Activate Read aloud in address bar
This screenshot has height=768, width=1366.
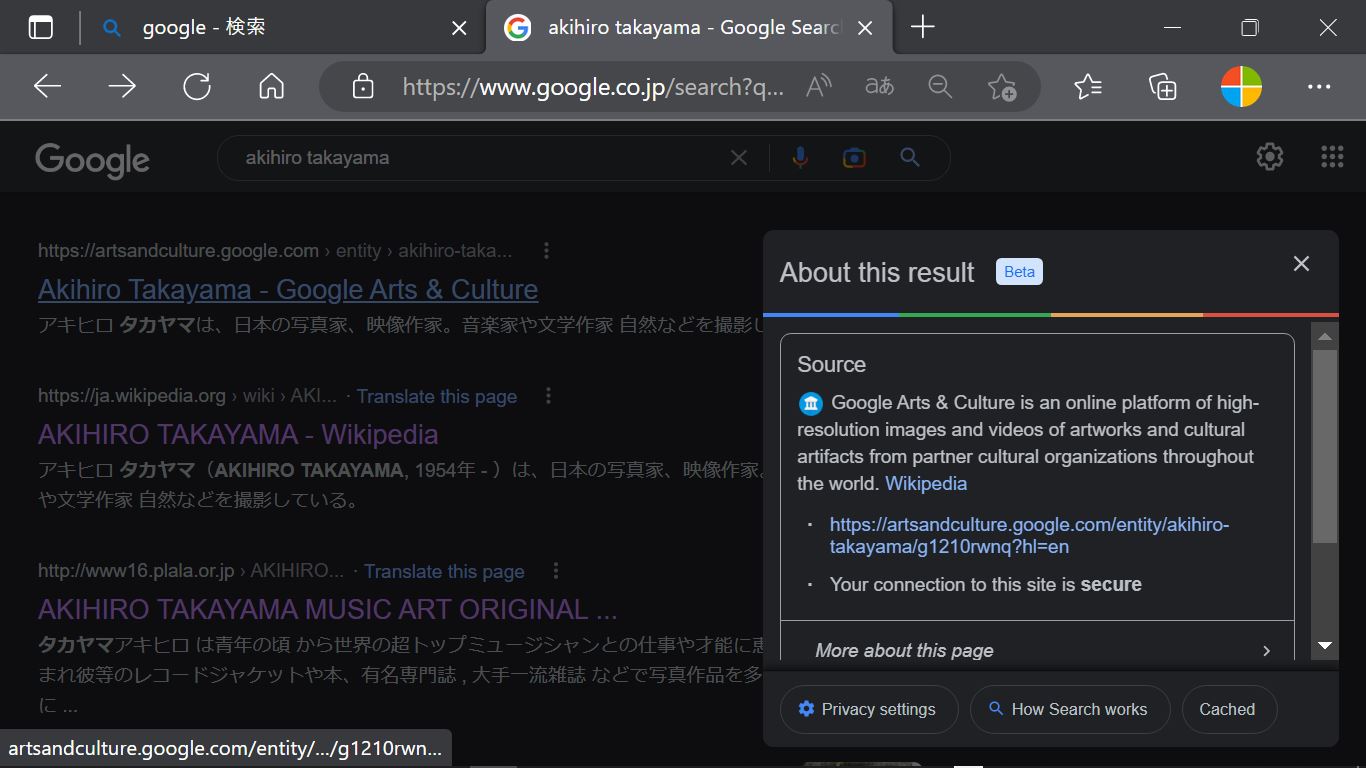tap(819, 87)
